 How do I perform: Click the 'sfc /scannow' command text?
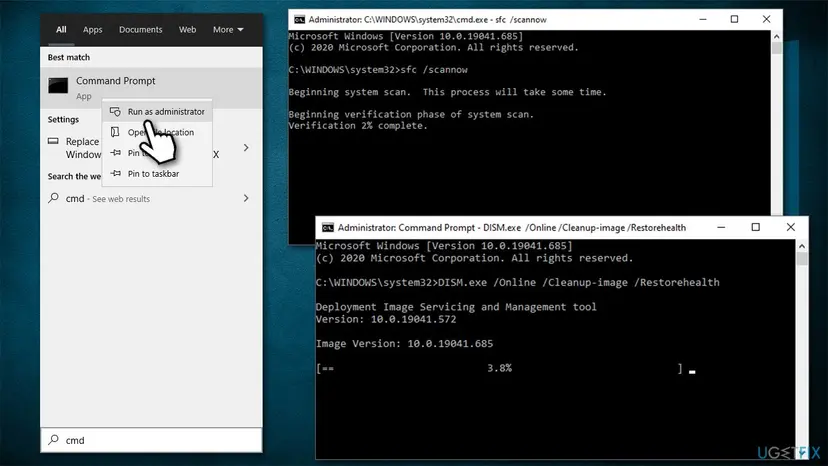pyautogui.click(x=434, y=70)
